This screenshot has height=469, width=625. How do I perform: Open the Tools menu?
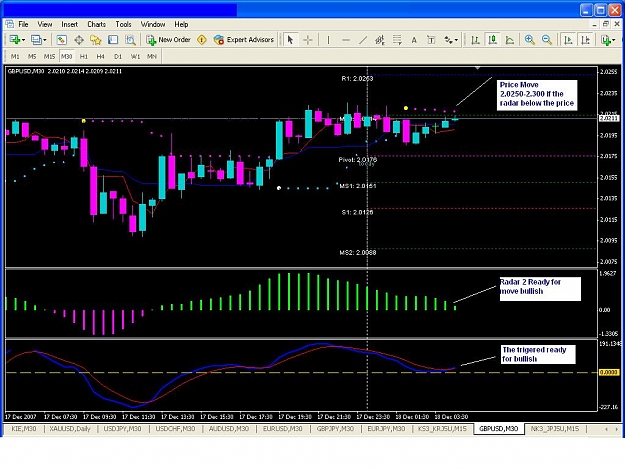click(x=123, y=24)
